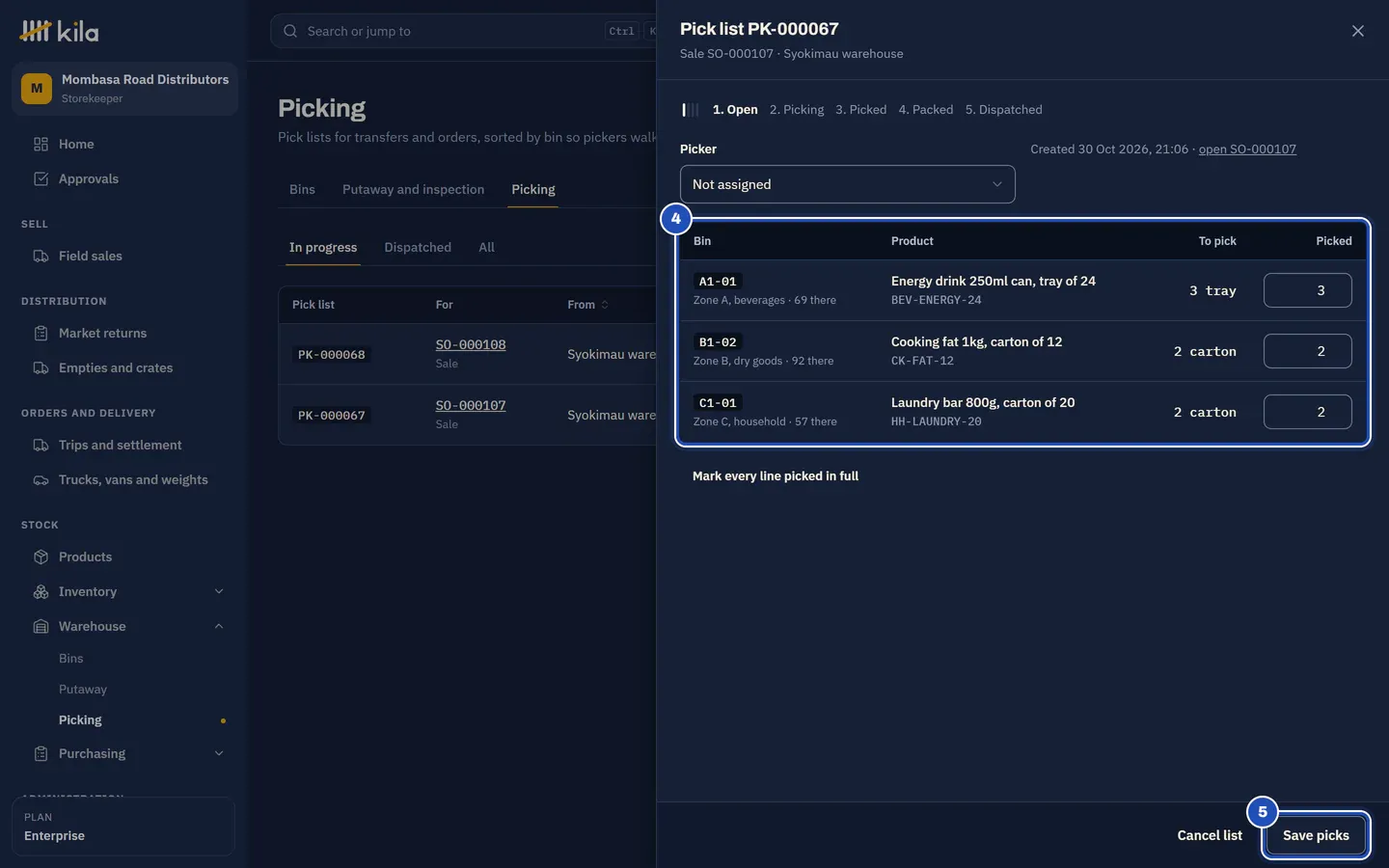Click the Inventory boxes icon

click(41, 591)
